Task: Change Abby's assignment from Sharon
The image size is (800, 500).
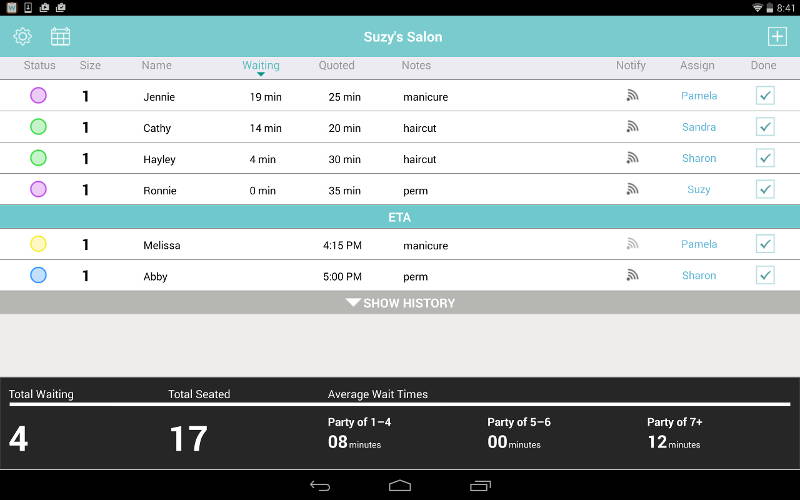Action: pyautogui.click(x=699, y=275)
